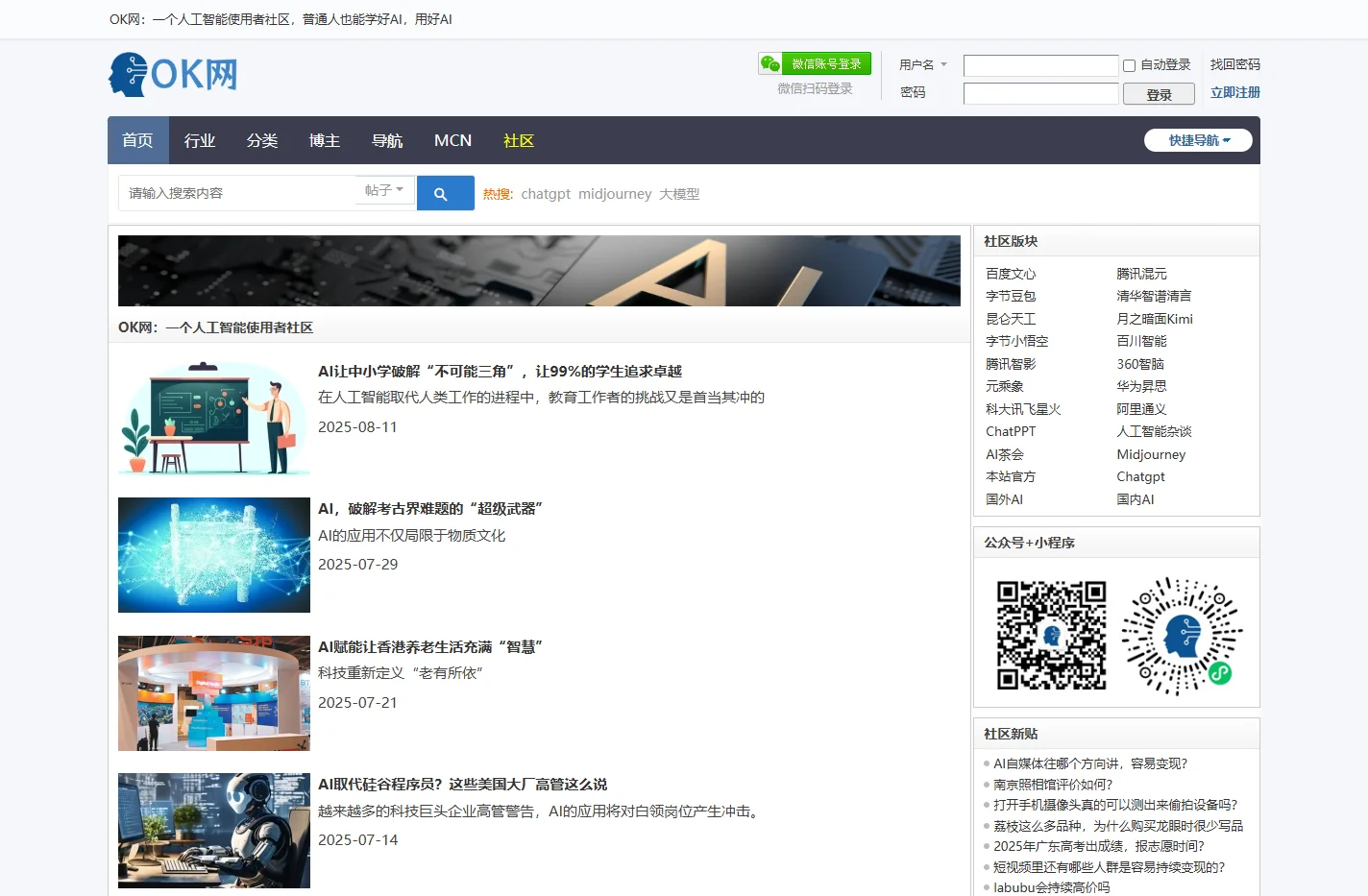Click the mini program QR code
Screen dimensions: 1368x896
coord(1182,635)
